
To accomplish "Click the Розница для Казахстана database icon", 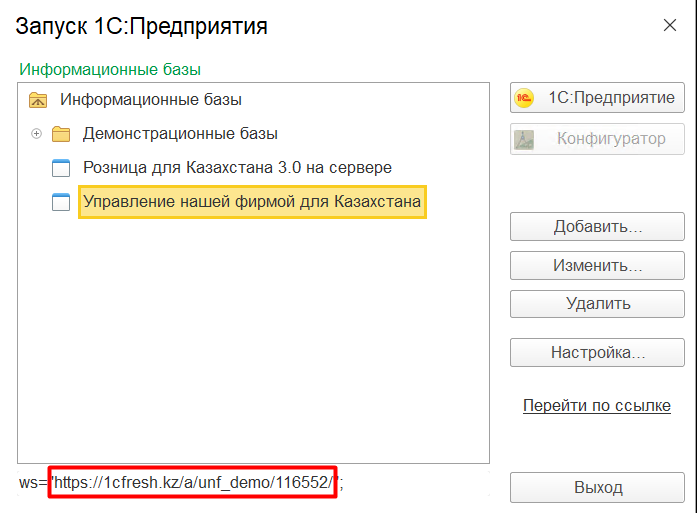I will click(x=61, y=168).
